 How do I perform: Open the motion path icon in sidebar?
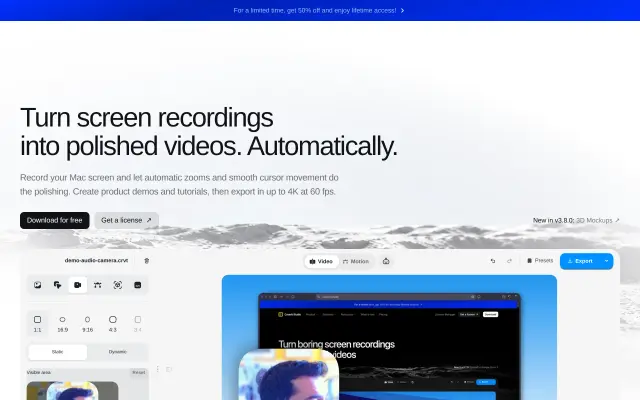tap(98, 285)
